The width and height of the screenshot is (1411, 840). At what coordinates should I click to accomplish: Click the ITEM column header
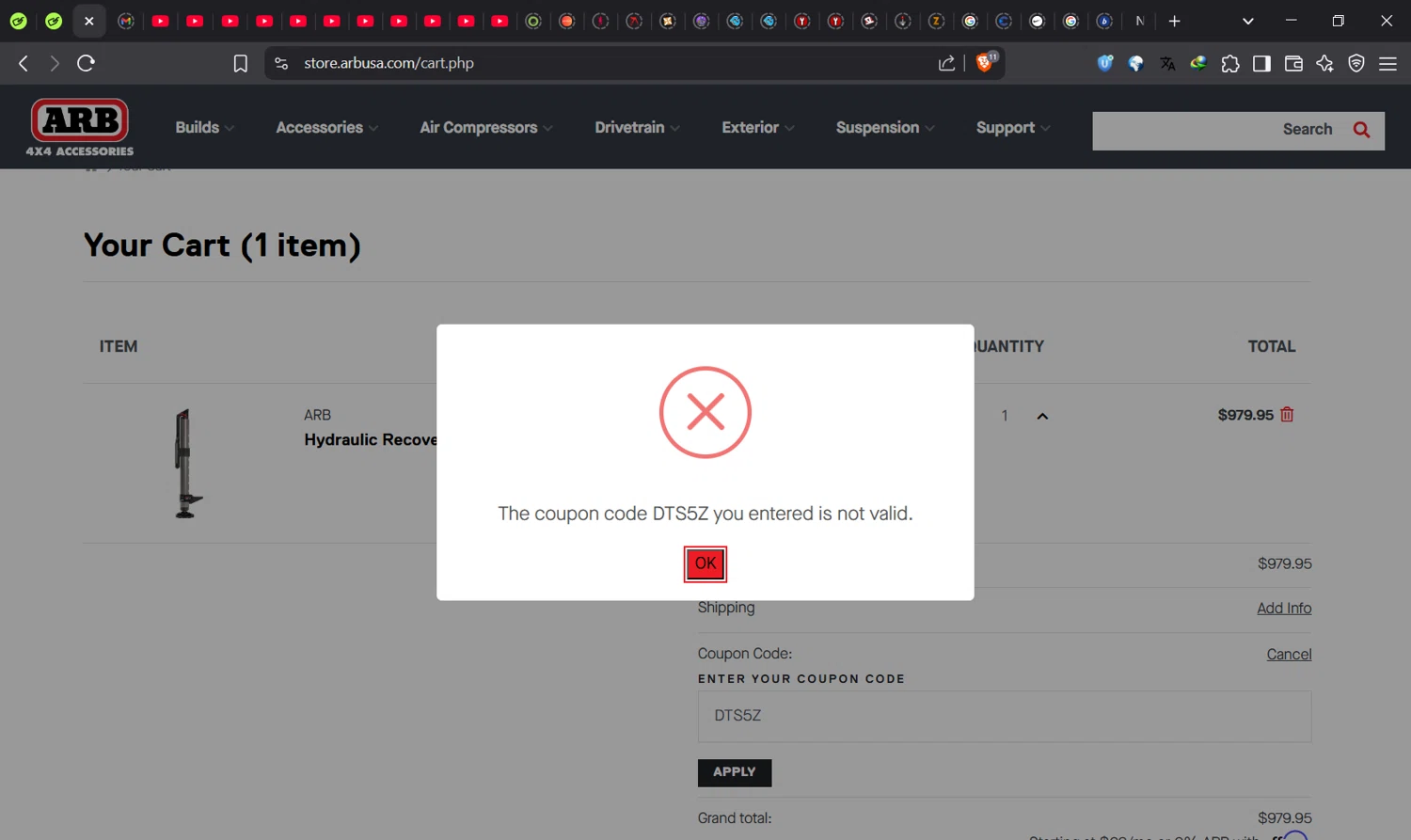119,346
